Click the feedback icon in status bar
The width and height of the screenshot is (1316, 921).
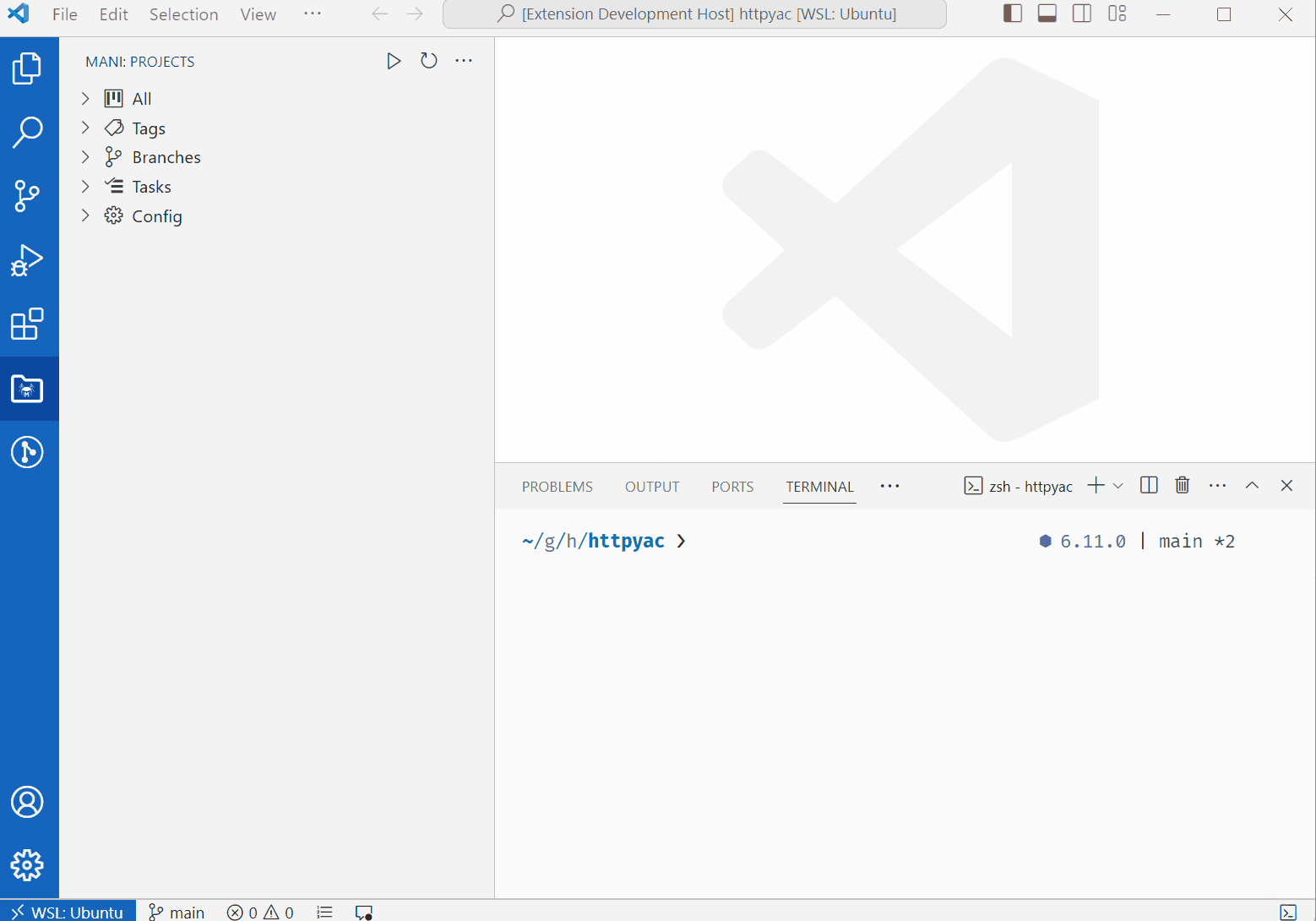tap(364, 912)
